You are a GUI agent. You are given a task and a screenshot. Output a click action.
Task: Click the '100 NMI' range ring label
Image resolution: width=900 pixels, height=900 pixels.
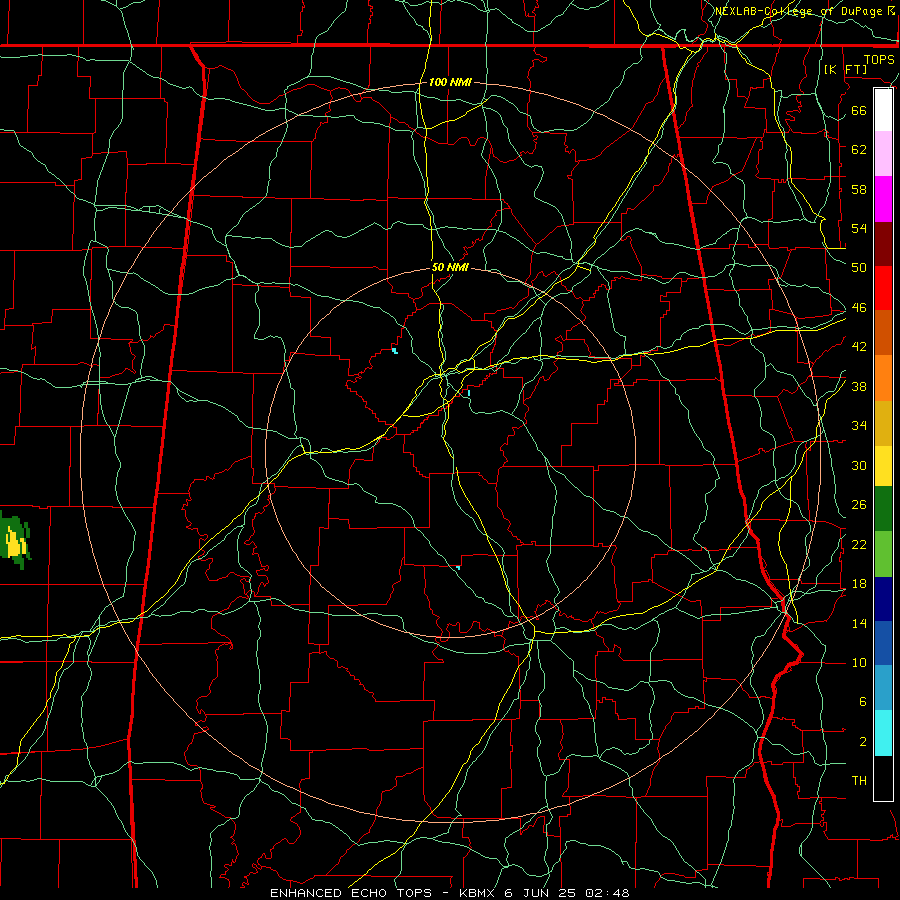(450, 82)
